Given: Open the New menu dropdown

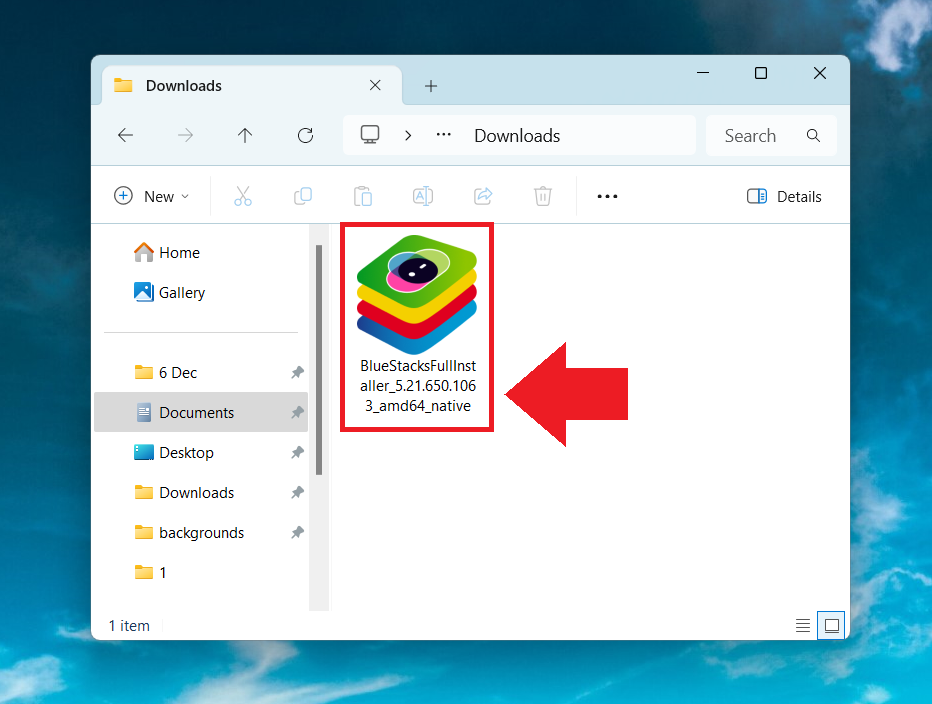Looking at the screenshot, I should 152,196.
